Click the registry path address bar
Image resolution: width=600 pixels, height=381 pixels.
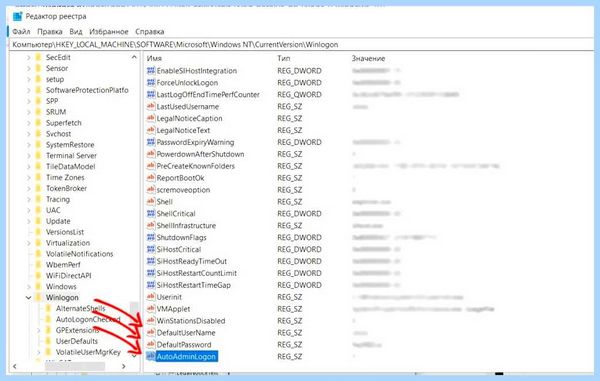(x=302, y=45)
